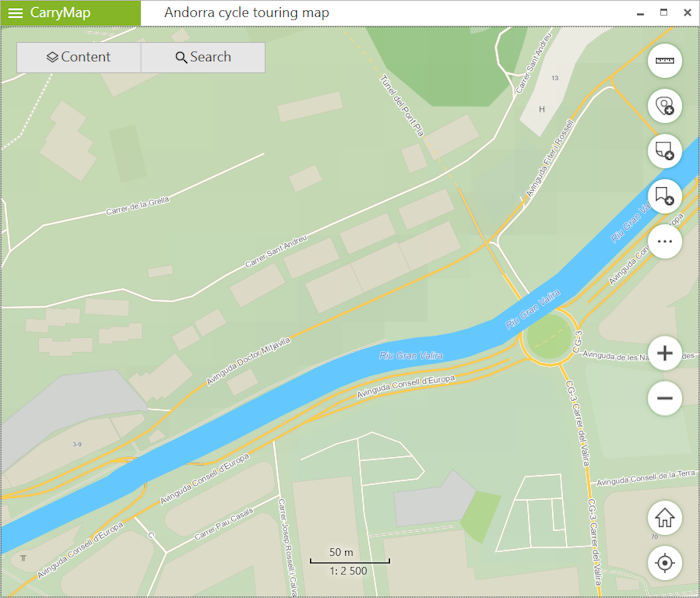The image size is (700, 598).
Task: Click the magnifier icon beside Search
Action: coord(181,58)
